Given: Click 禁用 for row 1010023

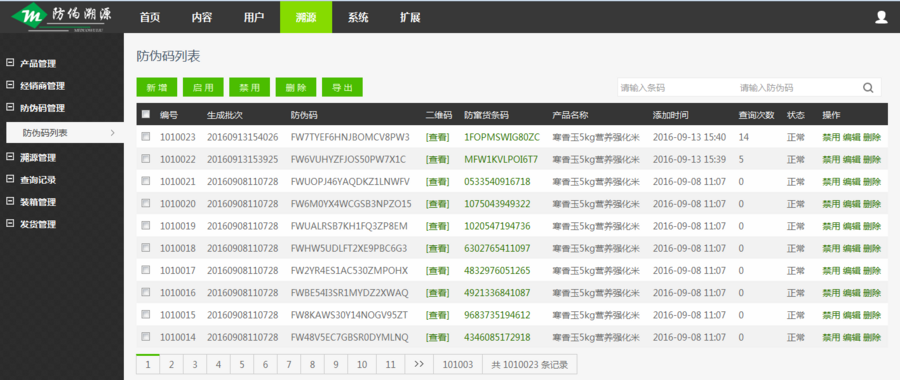Looking at the screenshot, I should (x=831, y=137).
